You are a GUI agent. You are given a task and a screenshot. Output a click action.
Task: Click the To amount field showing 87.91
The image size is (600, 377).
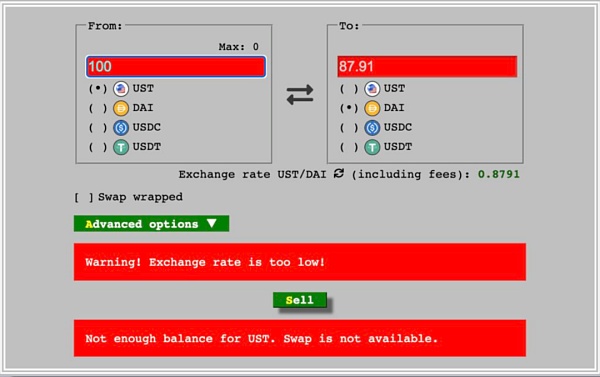(427, 67)
